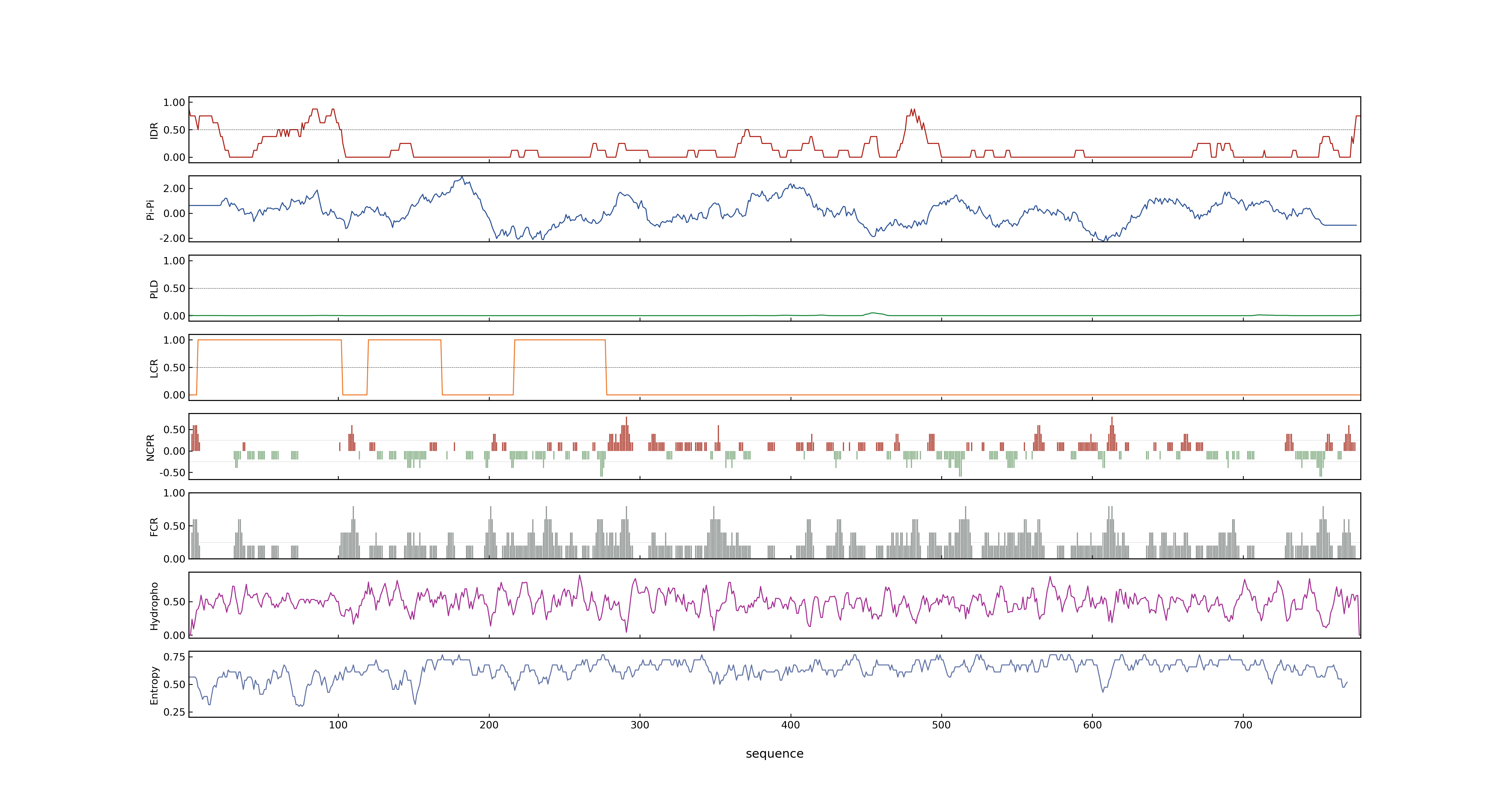Click the 1.00 tick on PLD axis
The image size is (1512, 806).
coord(174,261)
